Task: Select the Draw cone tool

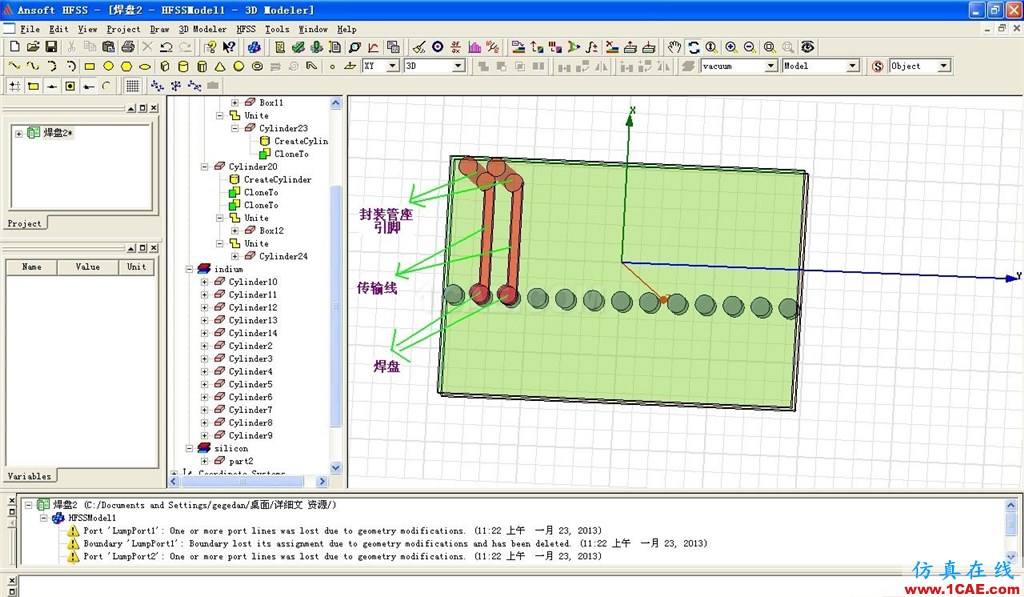Action: (220, 66)
